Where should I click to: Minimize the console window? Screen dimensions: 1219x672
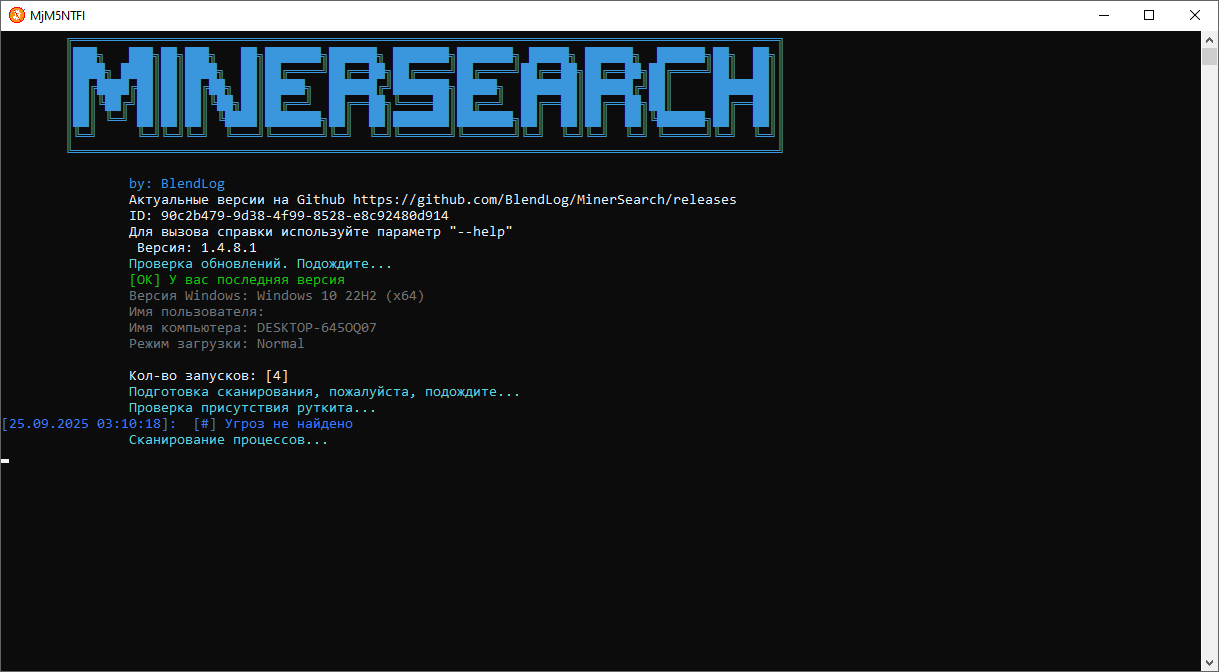click(x=1104, y=15)
